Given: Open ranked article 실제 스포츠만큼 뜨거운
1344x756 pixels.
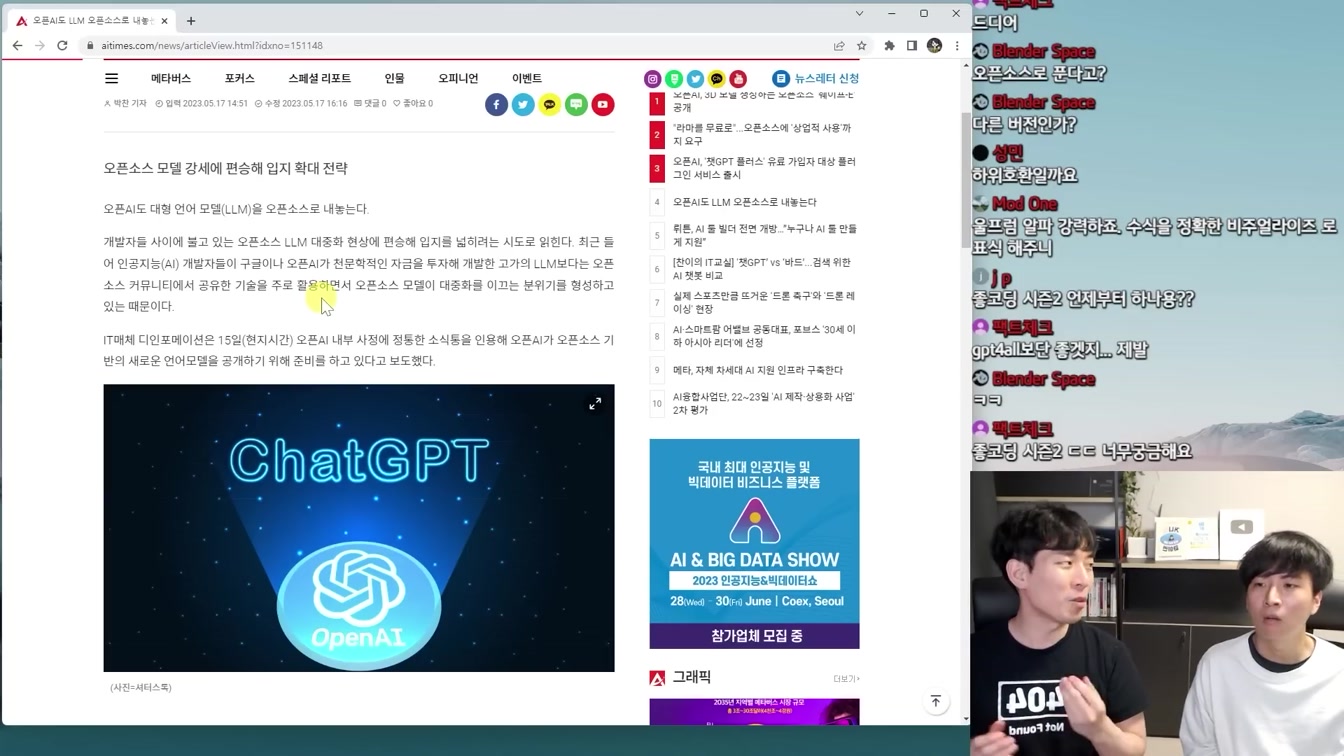Looking at the screenshot, I should click(x=764, y=302).
